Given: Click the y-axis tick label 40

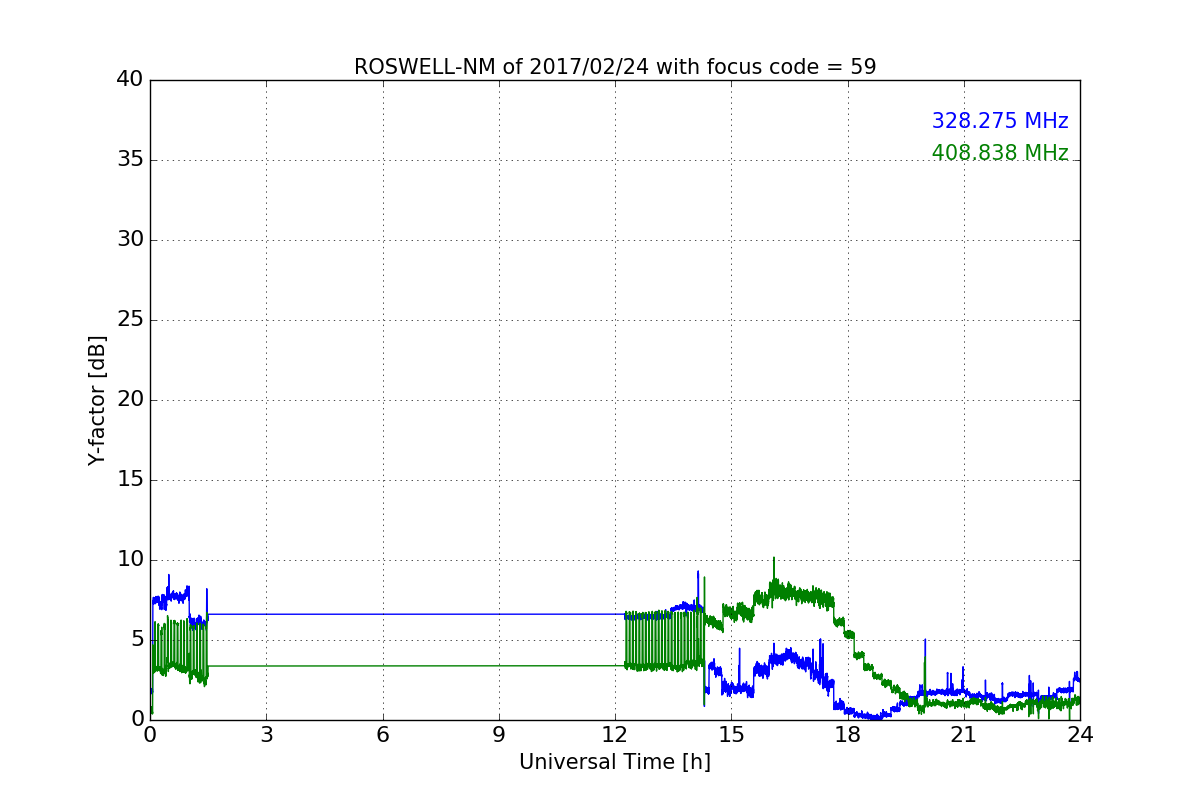Looking at the screenshot, I should 130,80.
